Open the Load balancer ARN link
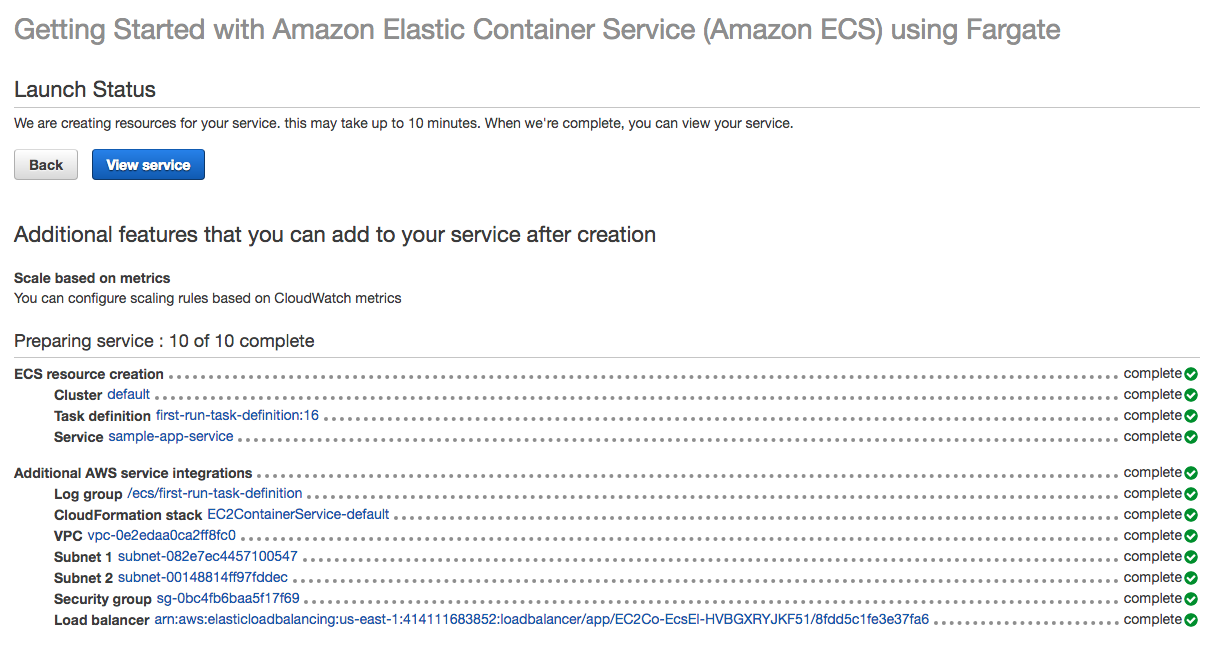1231x656 pixels. coord(541,620)
